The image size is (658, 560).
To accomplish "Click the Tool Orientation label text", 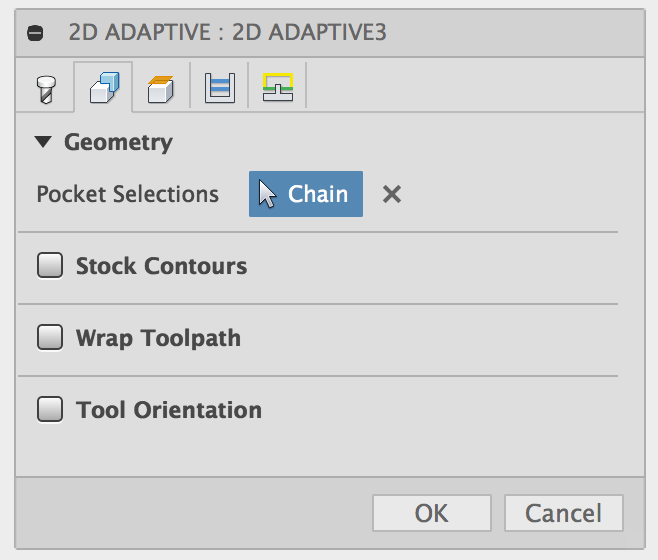I will (x=169, y=410).
